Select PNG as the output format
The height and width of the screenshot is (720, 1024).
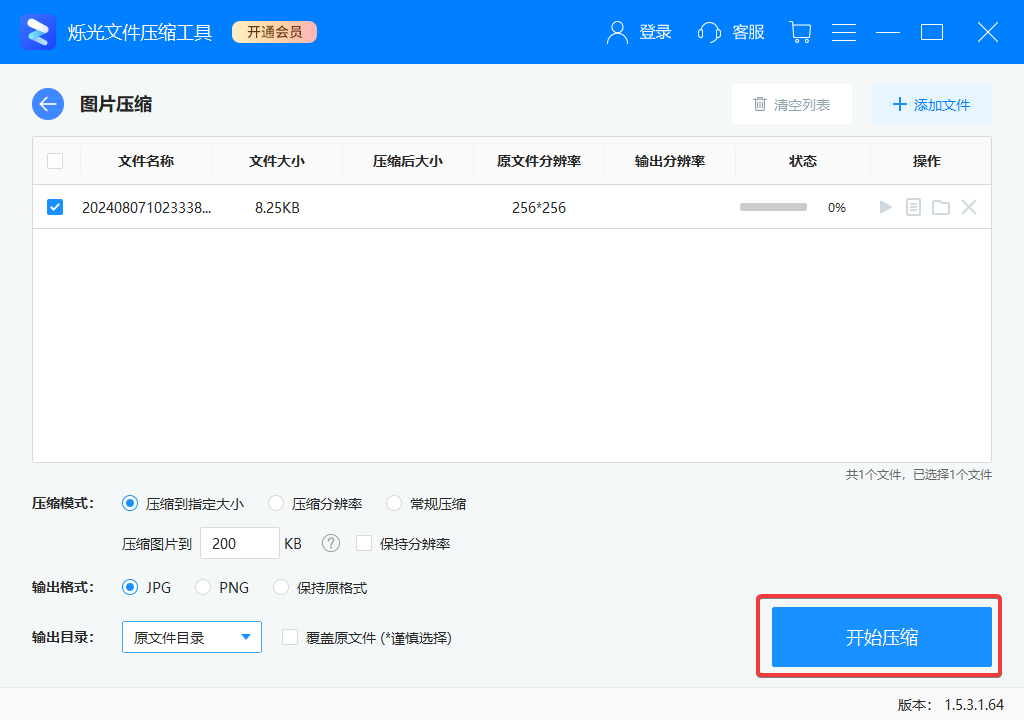[x=201, y=588]
